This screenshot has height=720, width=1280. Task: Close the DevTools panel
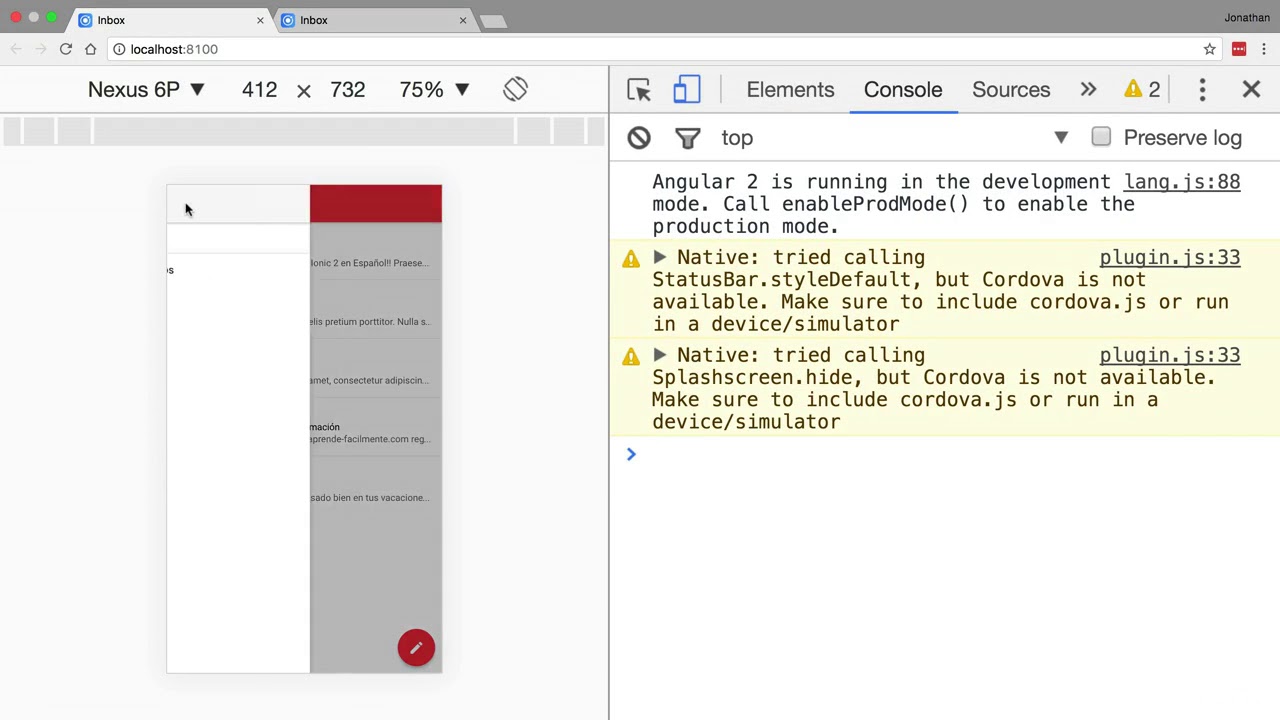tap(1251, 89)
